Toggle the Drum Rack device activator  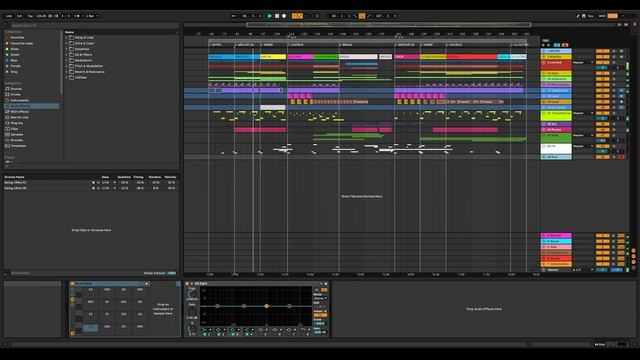tap(72, 283)
